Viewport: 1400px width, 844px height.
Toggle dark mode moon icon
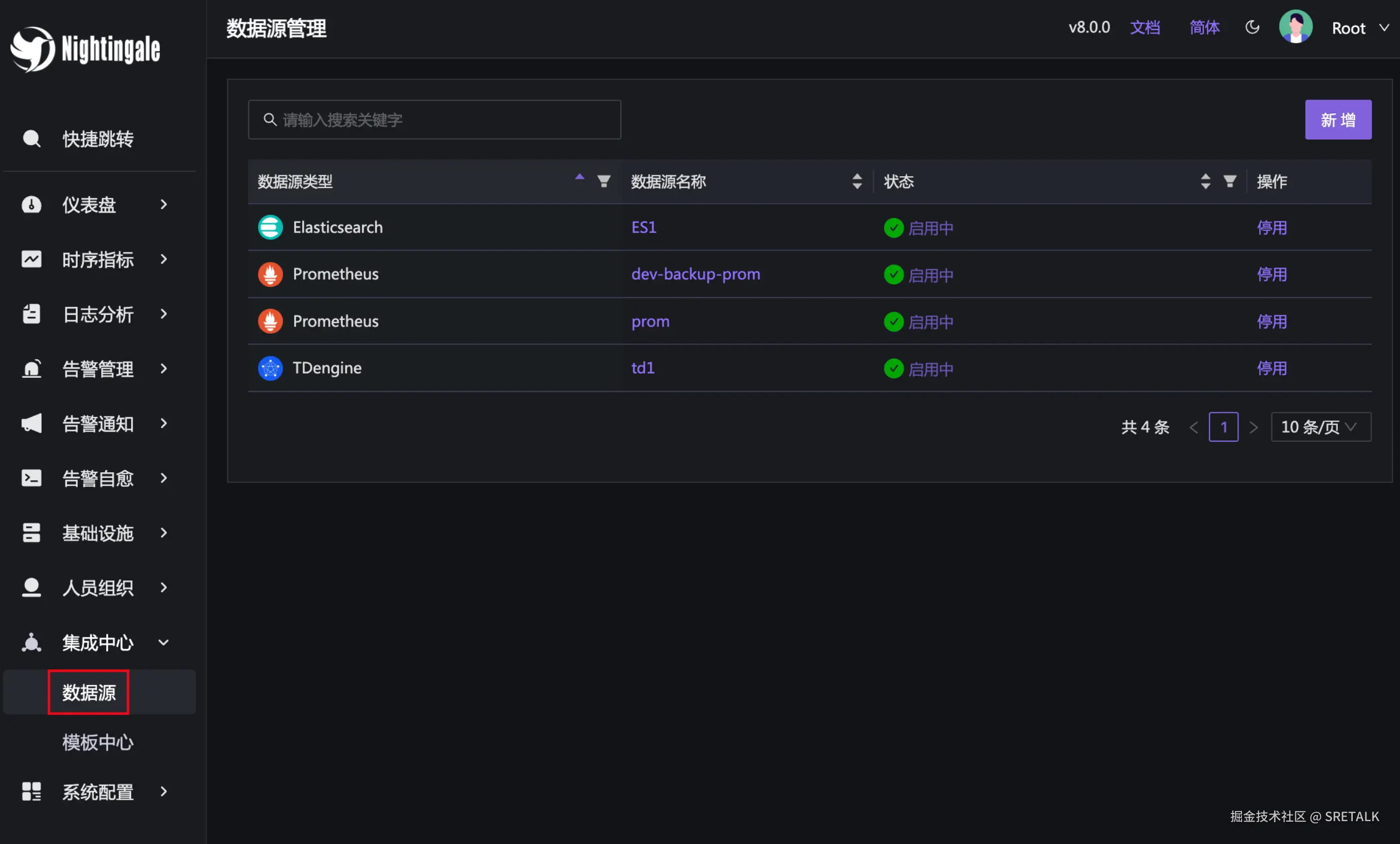[x=1252, y=27]
